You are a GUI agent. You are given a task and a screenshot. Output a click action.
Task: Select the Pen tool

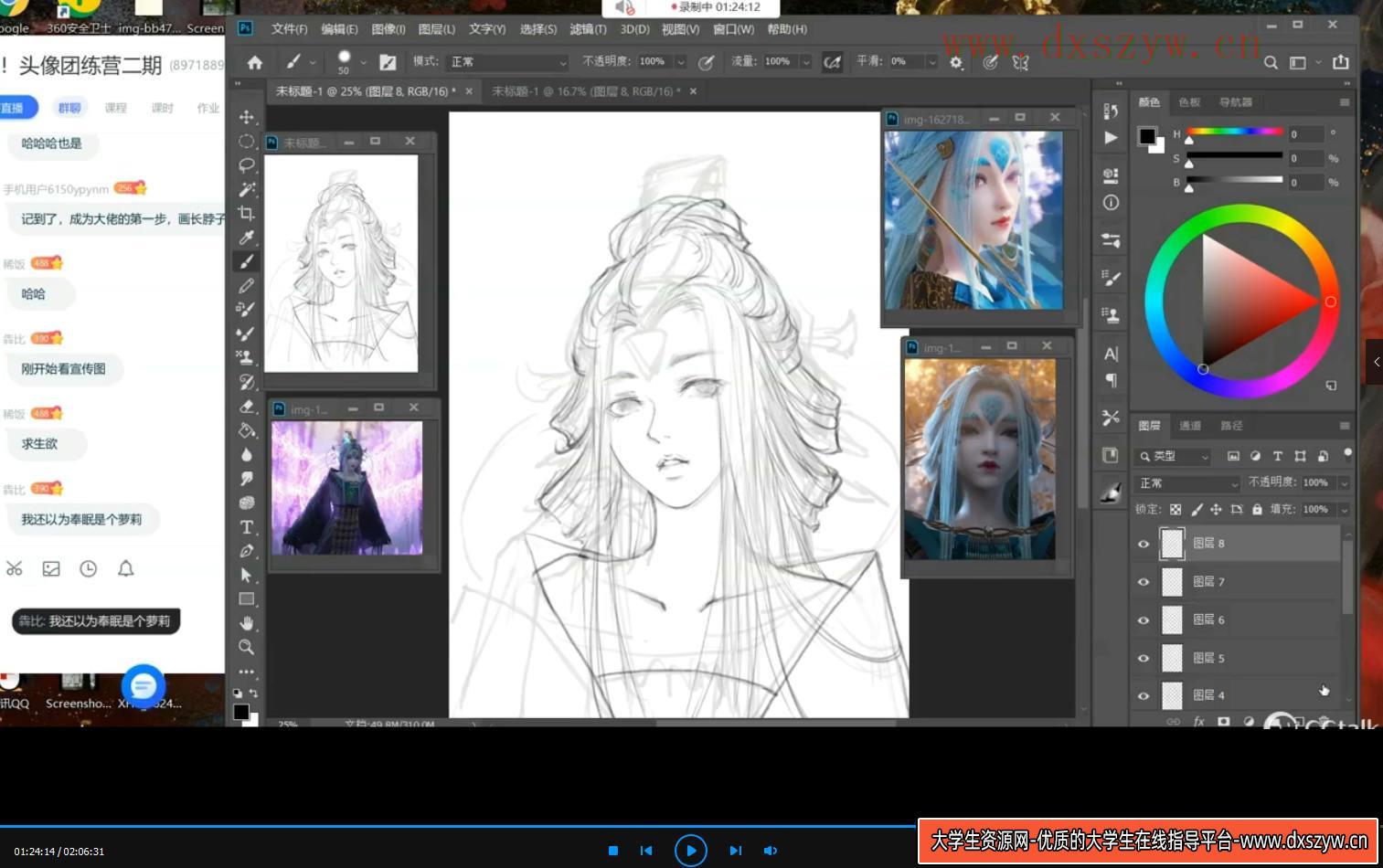point(246,551)
